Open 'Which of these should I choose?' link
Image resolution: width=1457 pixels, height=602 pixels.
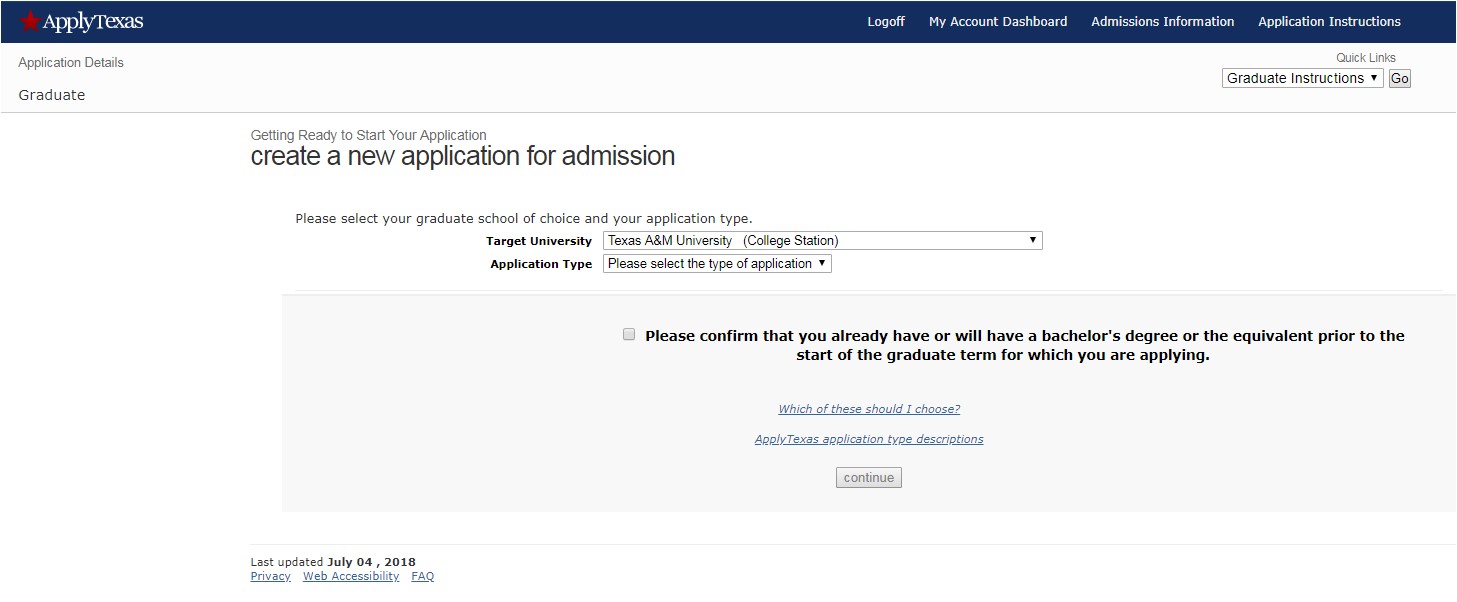tap(868, 408)
